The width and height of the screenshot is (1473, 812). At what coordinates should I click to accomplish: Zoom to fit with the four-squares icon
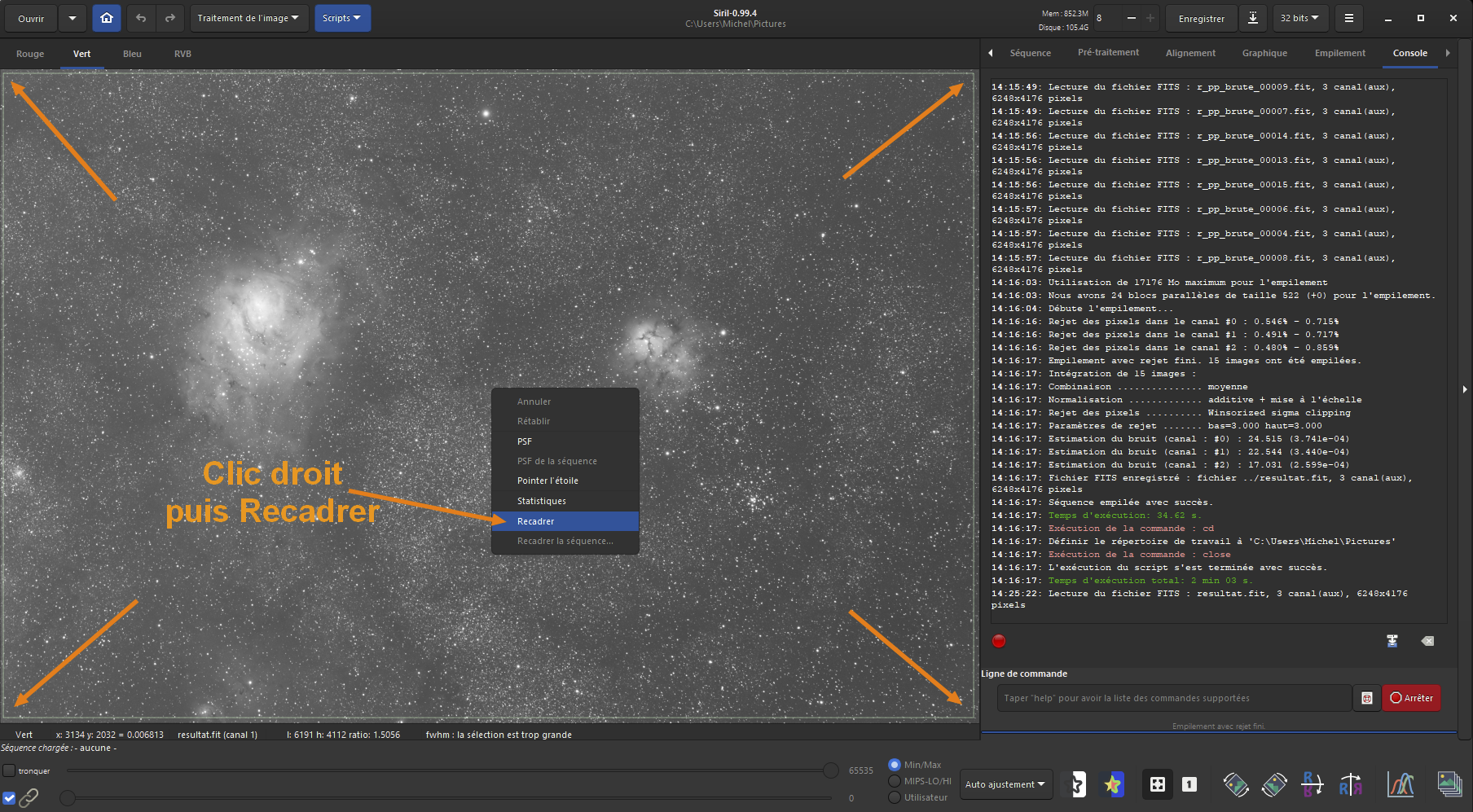tap(1157, 784)
